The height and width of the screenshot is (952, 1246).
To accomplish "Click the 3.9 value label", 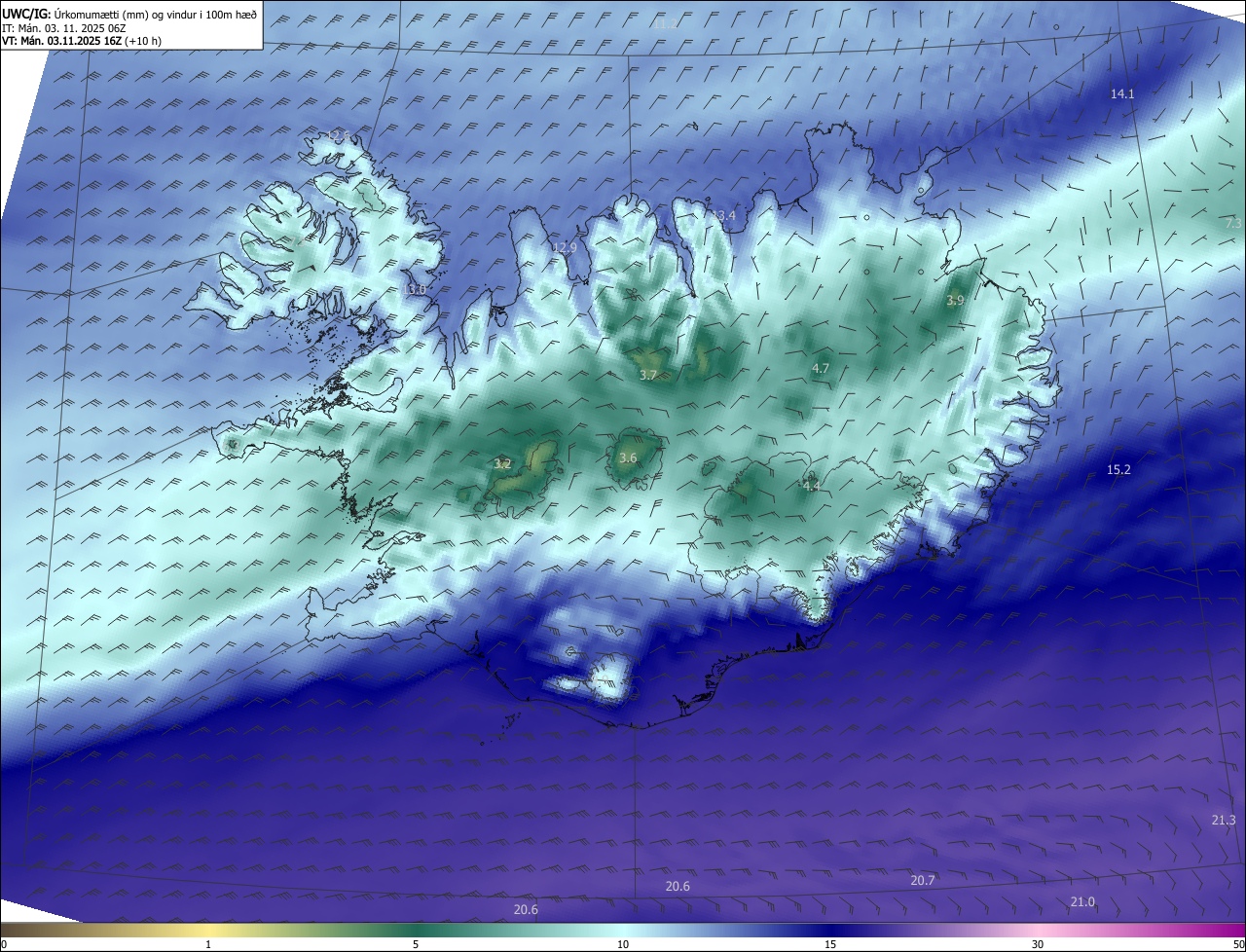I will [955, 301].
